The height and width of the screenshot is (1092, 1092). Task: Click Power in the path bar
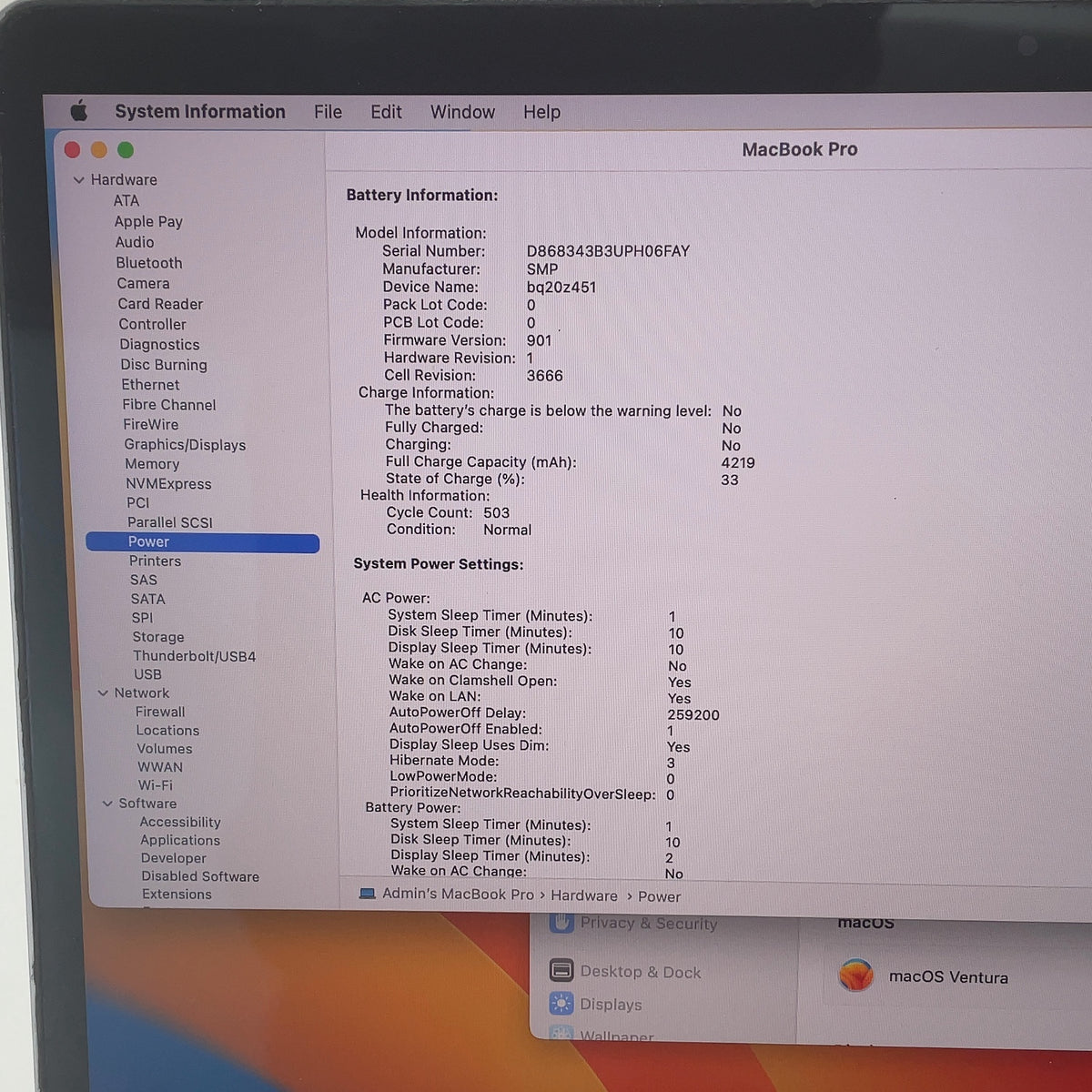tap(659, 896)
